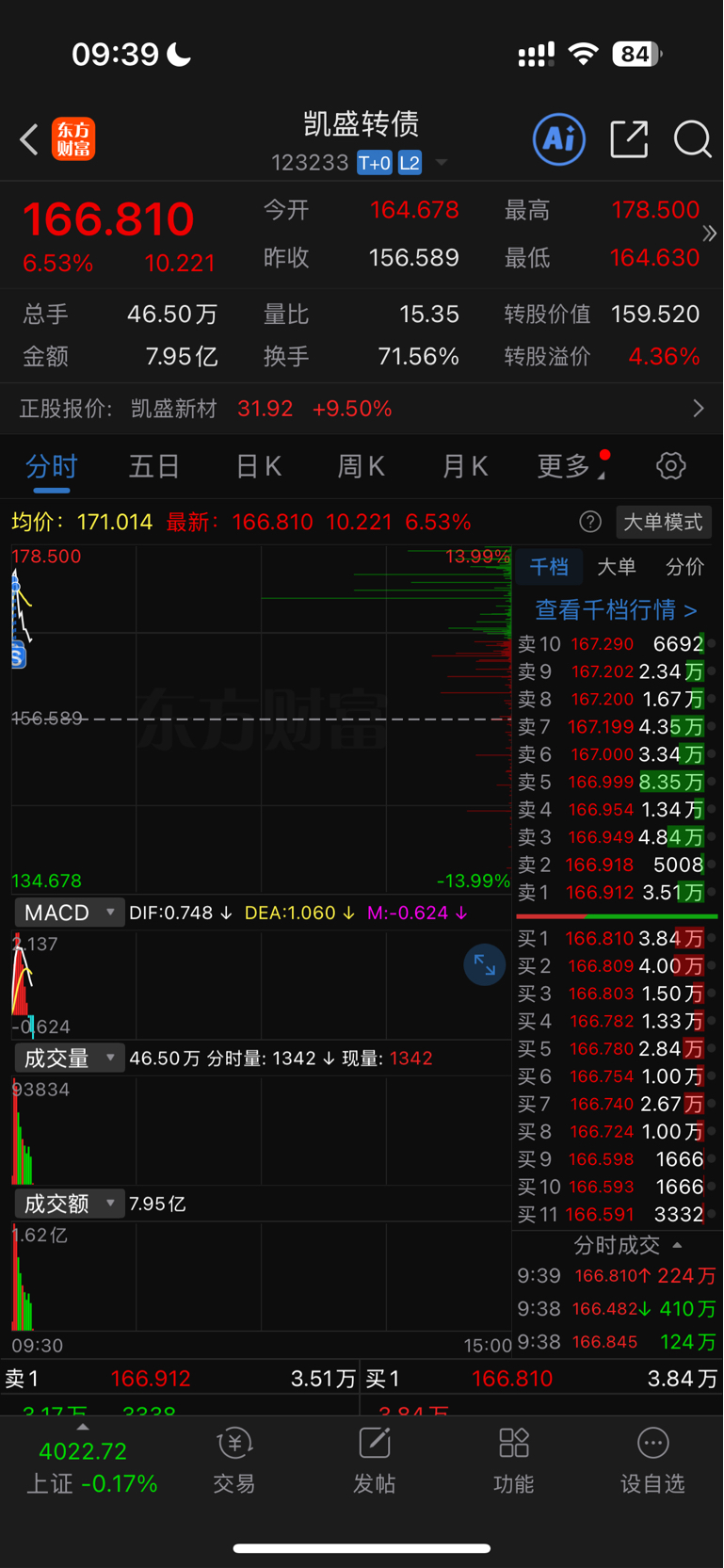
Task: Switch to 日K tab
Action: [x=258, y=466]
